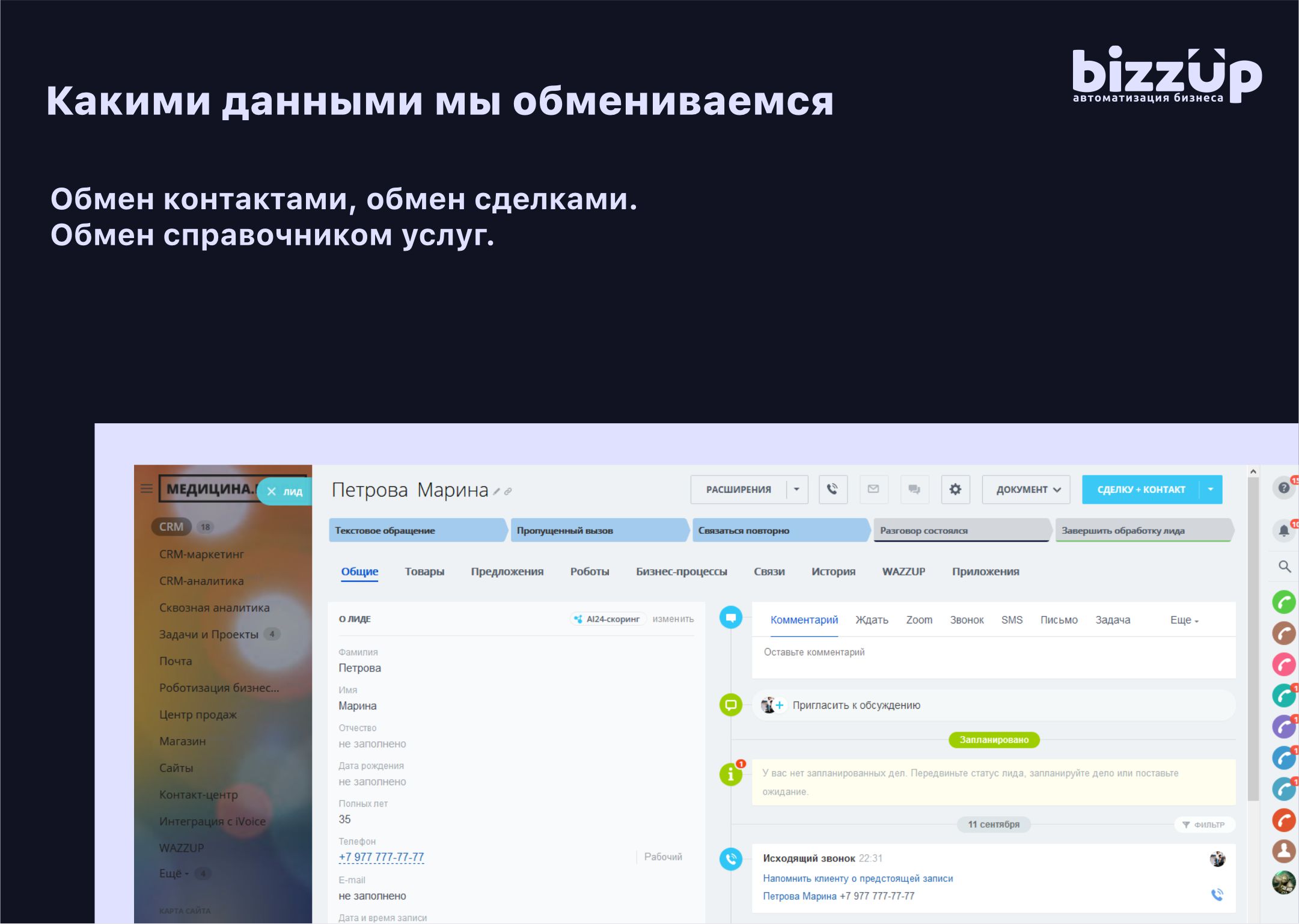Expand the РАСШИРЕНИЯ dropdown arrow

pyautogui.click(x=796, y=489)
